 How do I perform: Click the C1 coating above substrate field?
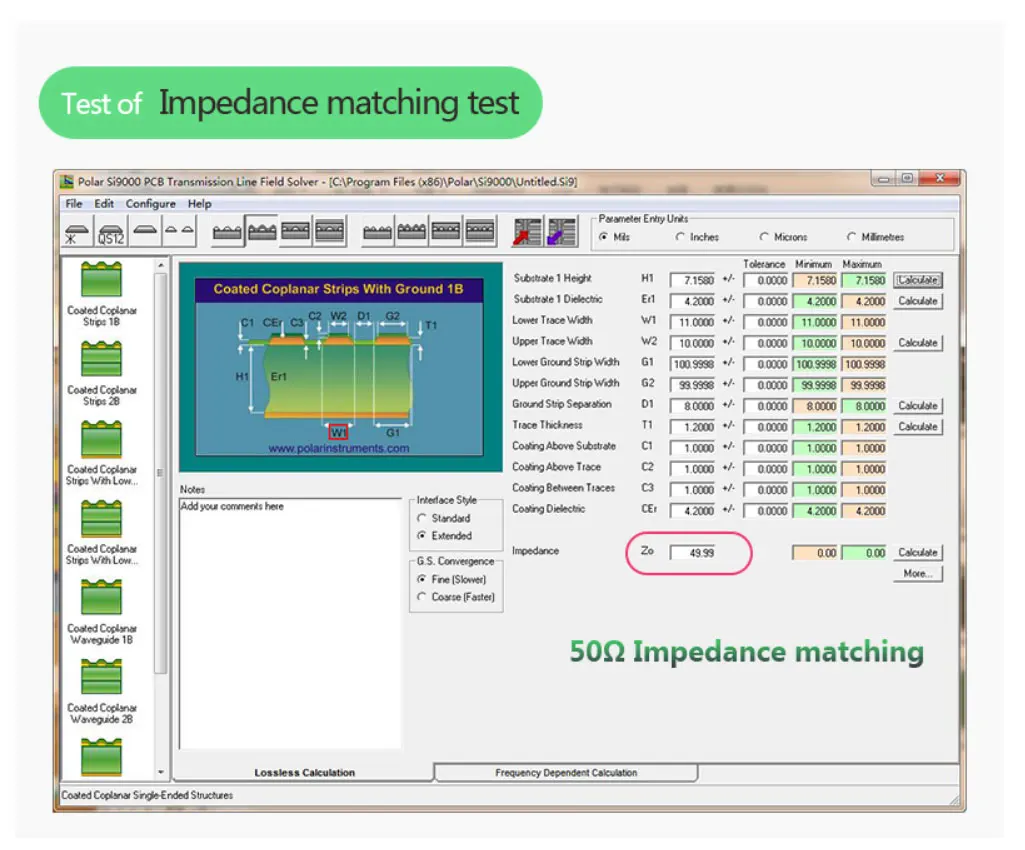(x=692, y=448)
